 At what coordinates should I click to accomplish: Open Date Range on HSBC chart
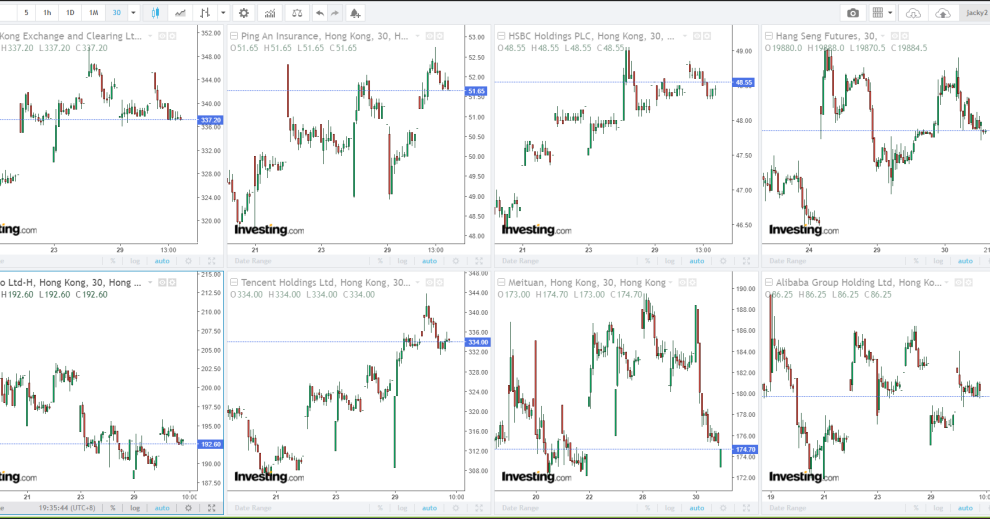pos(520,261)
